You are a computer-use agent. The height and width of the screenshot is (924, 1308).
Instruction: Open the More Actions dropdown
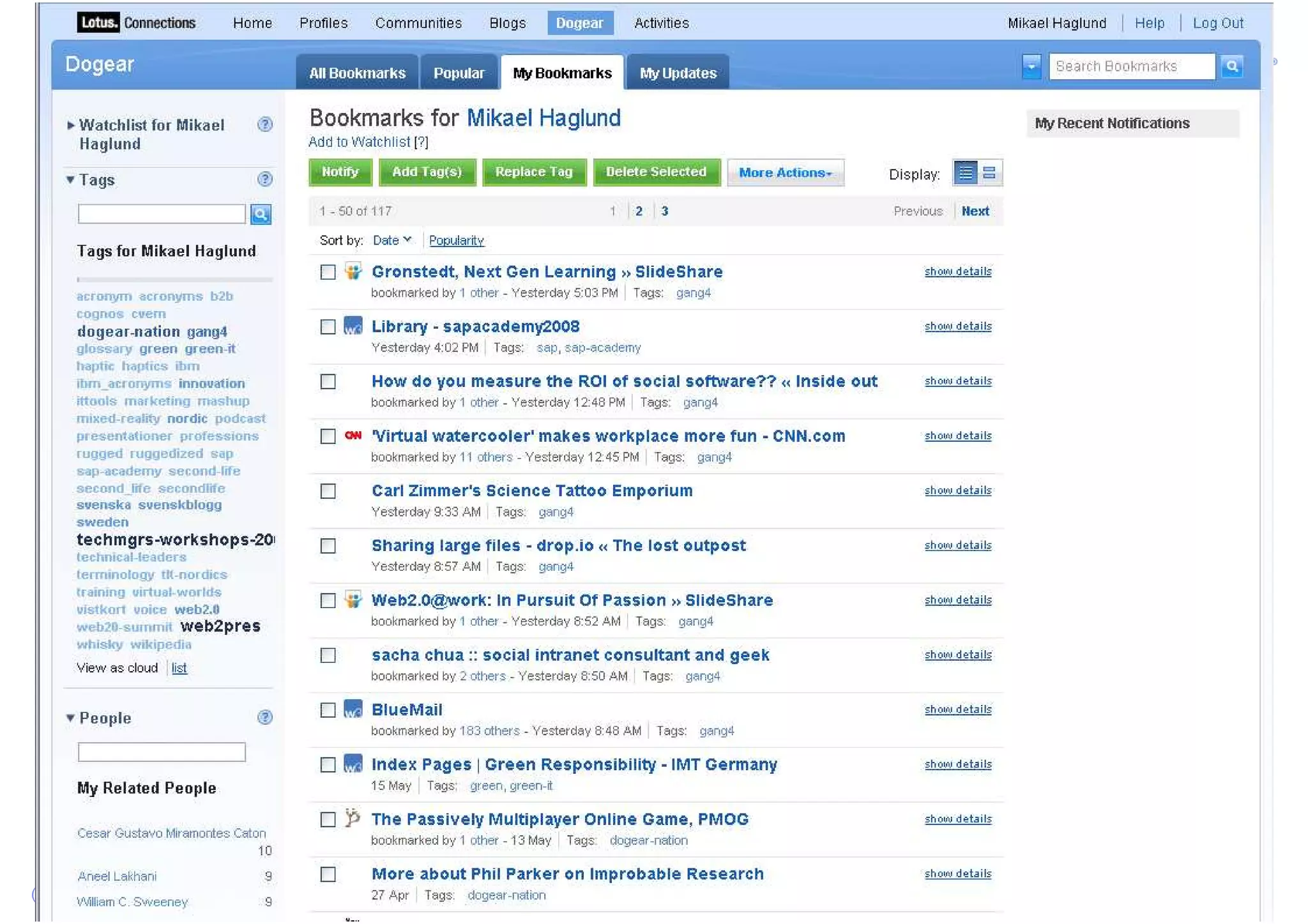[x=785, y=172]
